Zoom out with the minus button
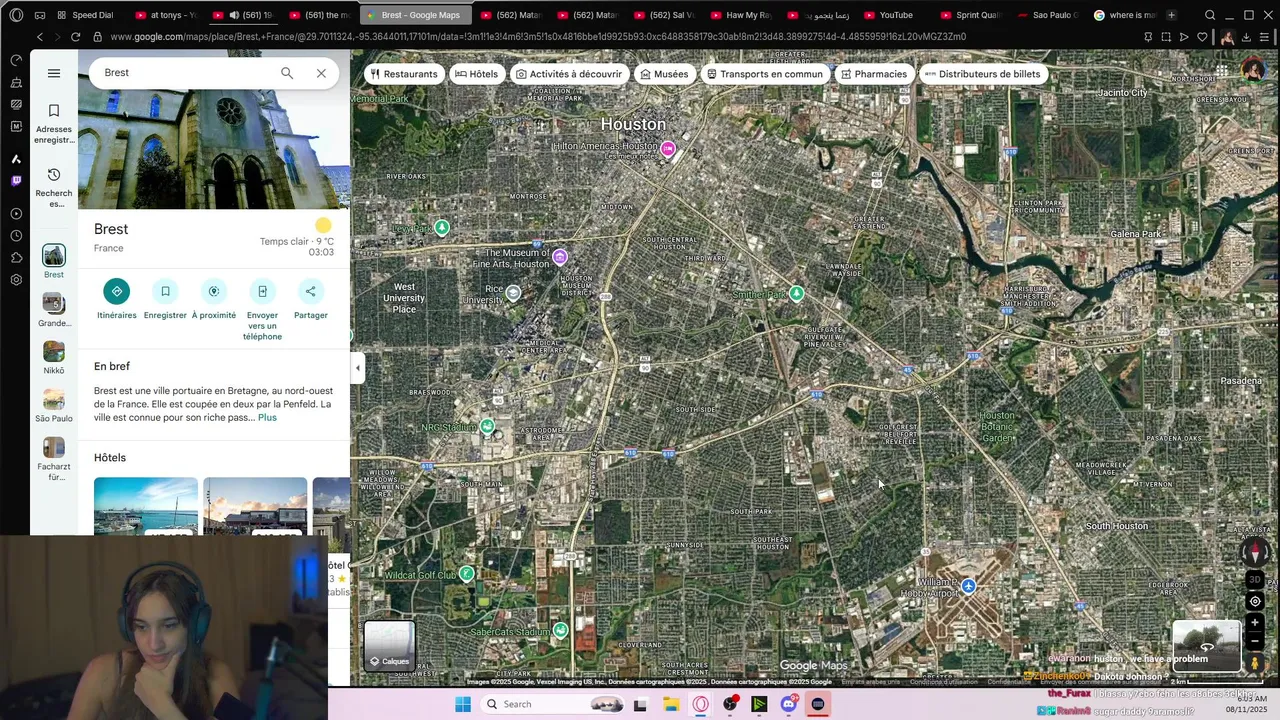The image size is (1280, 720). 1255,641
